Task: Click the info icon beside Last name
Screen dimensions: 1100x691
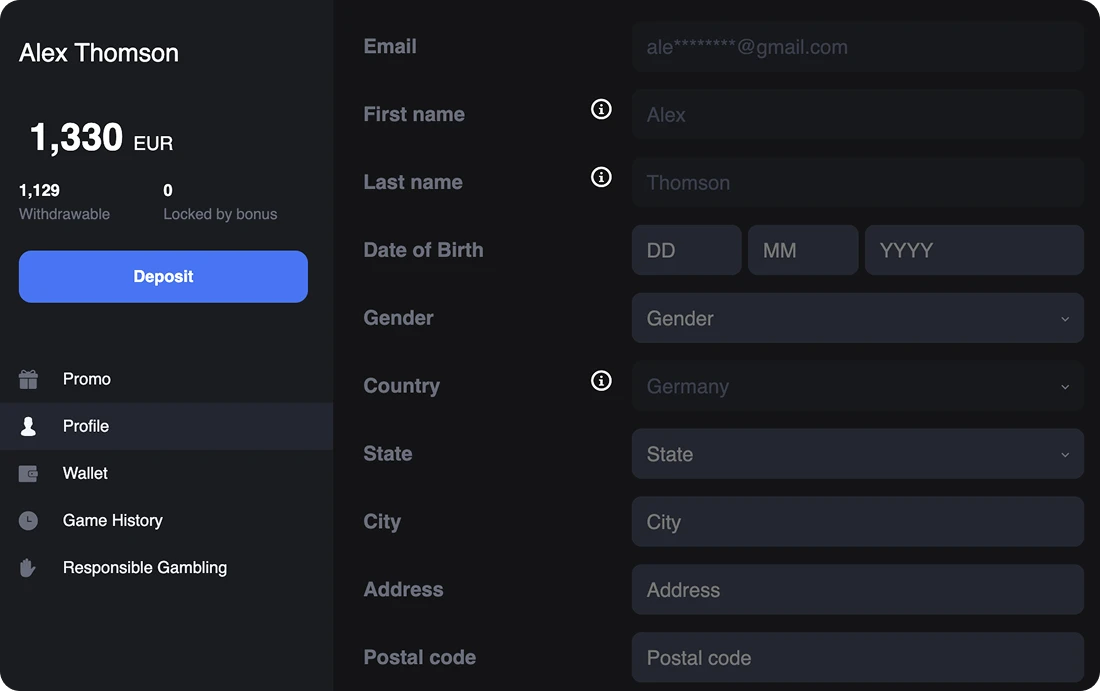Action: point(601,177)
